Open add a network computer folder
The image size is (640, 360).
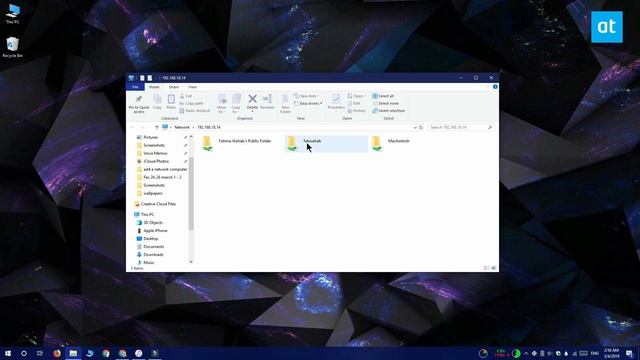click(165, 169)
